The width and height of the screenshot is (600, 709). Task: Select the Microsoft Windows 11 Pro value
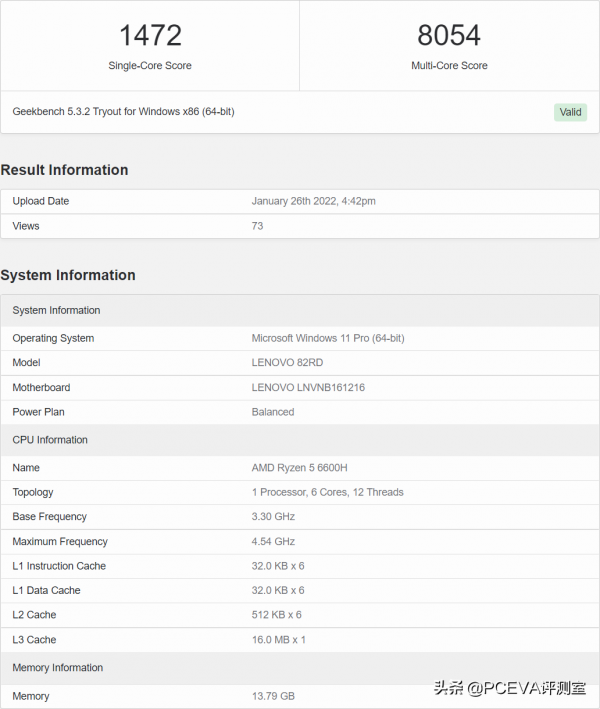pos(327,338)
